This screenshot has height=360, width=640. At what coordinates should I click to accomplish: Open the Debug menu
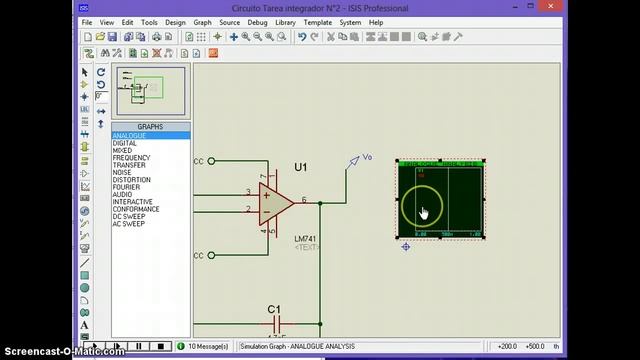pos(257,22)
